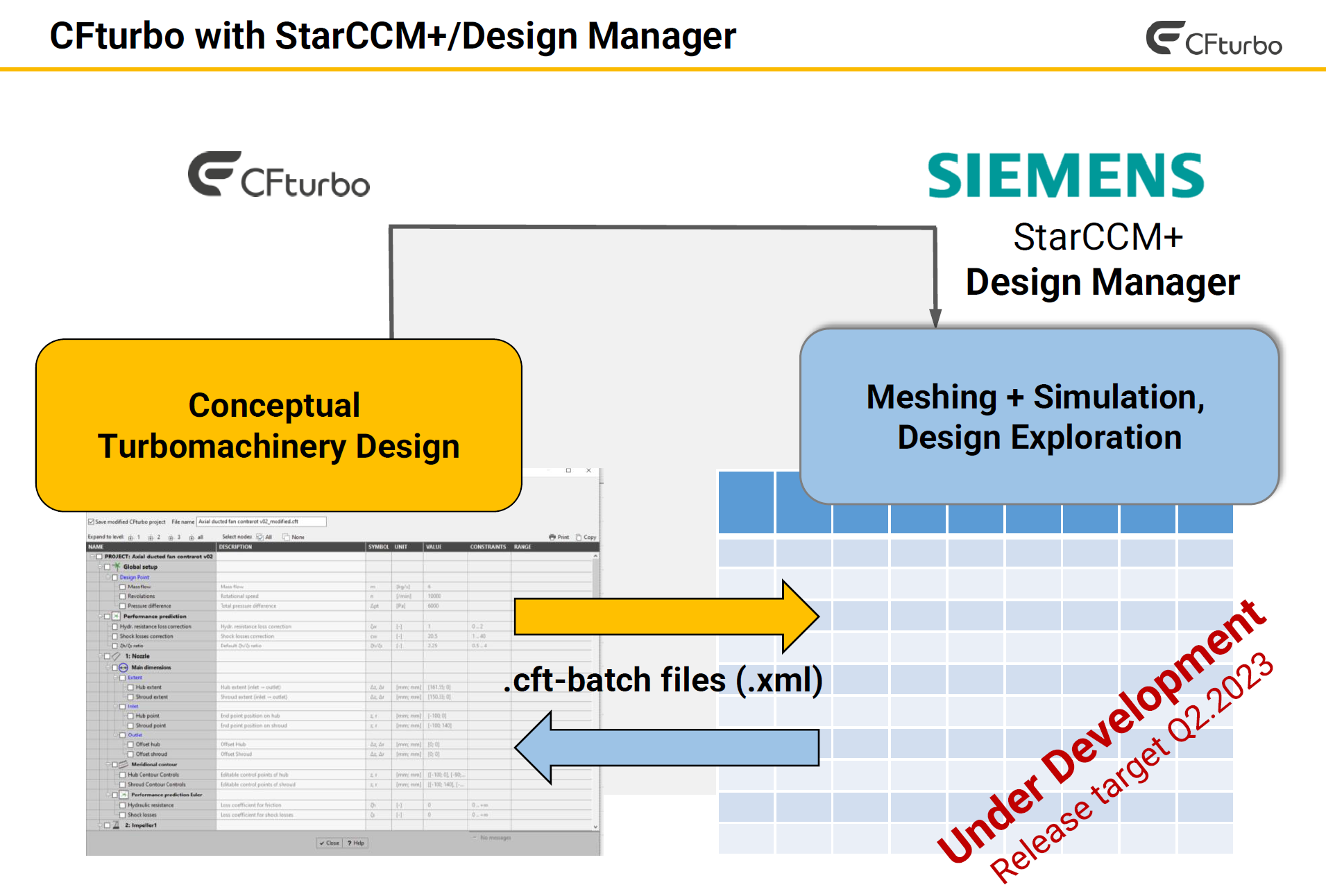This screenshot has height=896, width=1326.
Task: Click the Extent link
Action: [x=135, y=678]
